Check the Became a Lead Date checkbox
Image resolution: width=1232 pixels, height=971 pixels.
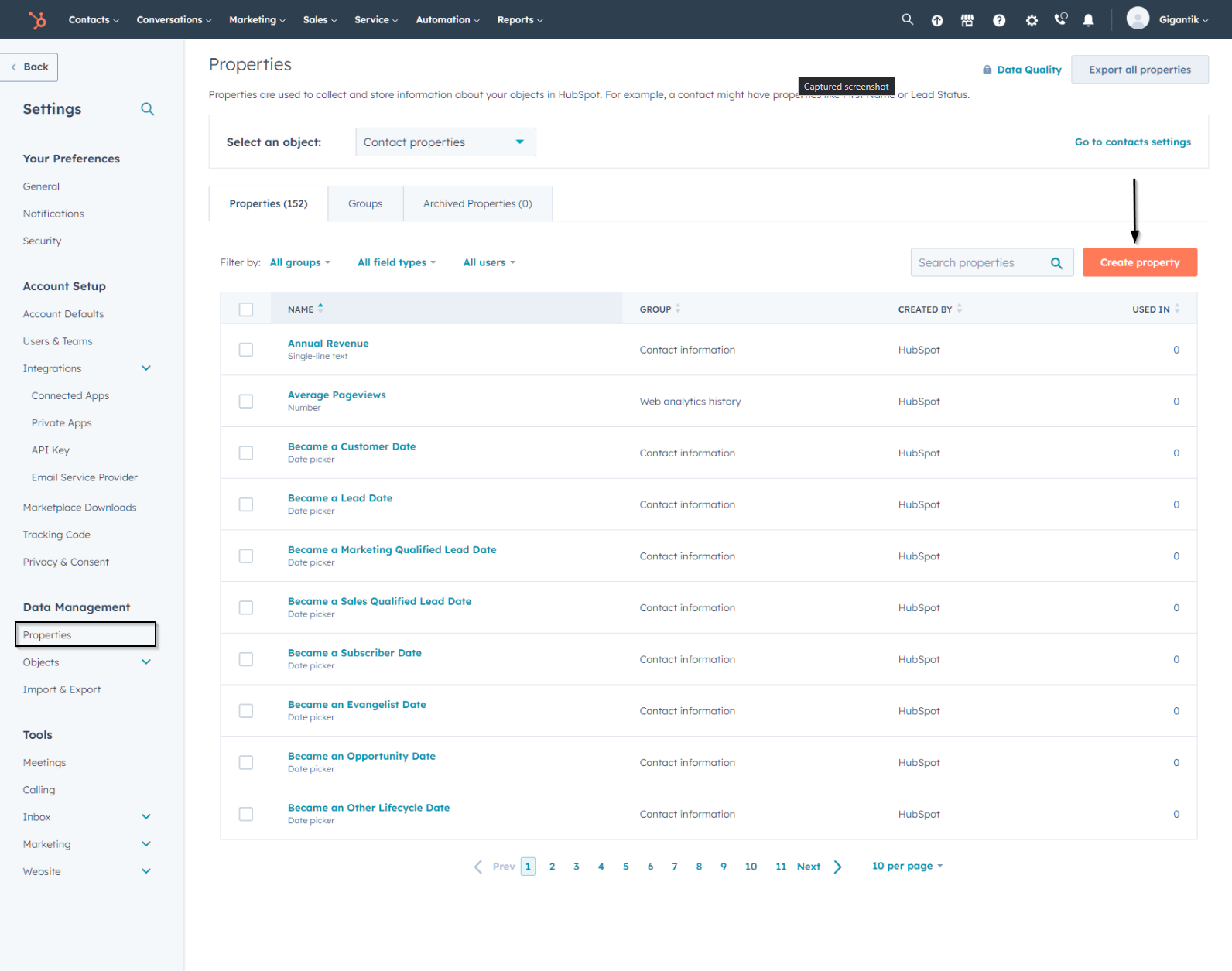(x=246, y=504)
